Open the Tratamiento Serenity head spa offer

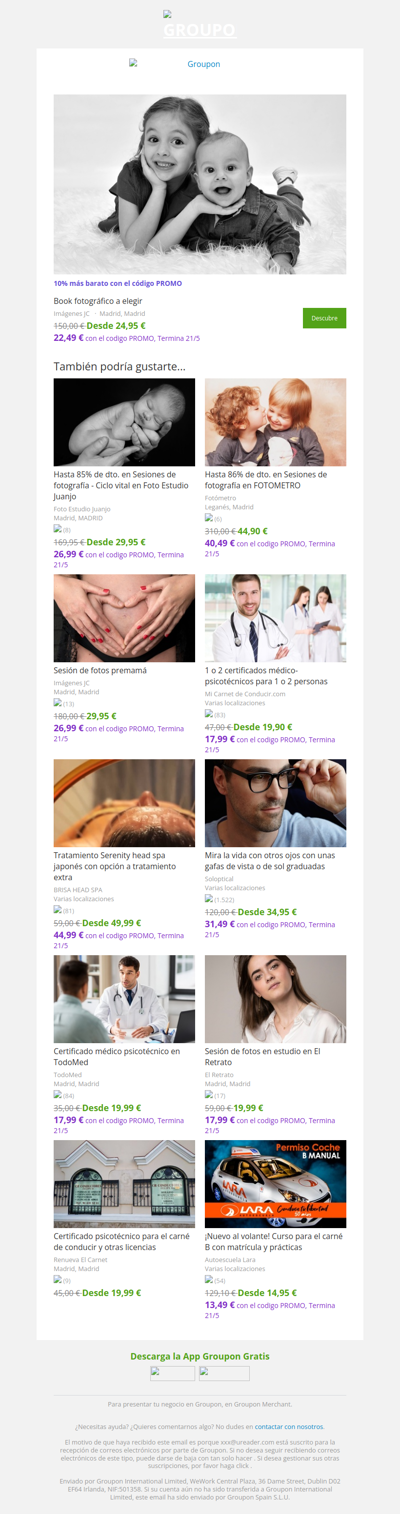[124, 861]
